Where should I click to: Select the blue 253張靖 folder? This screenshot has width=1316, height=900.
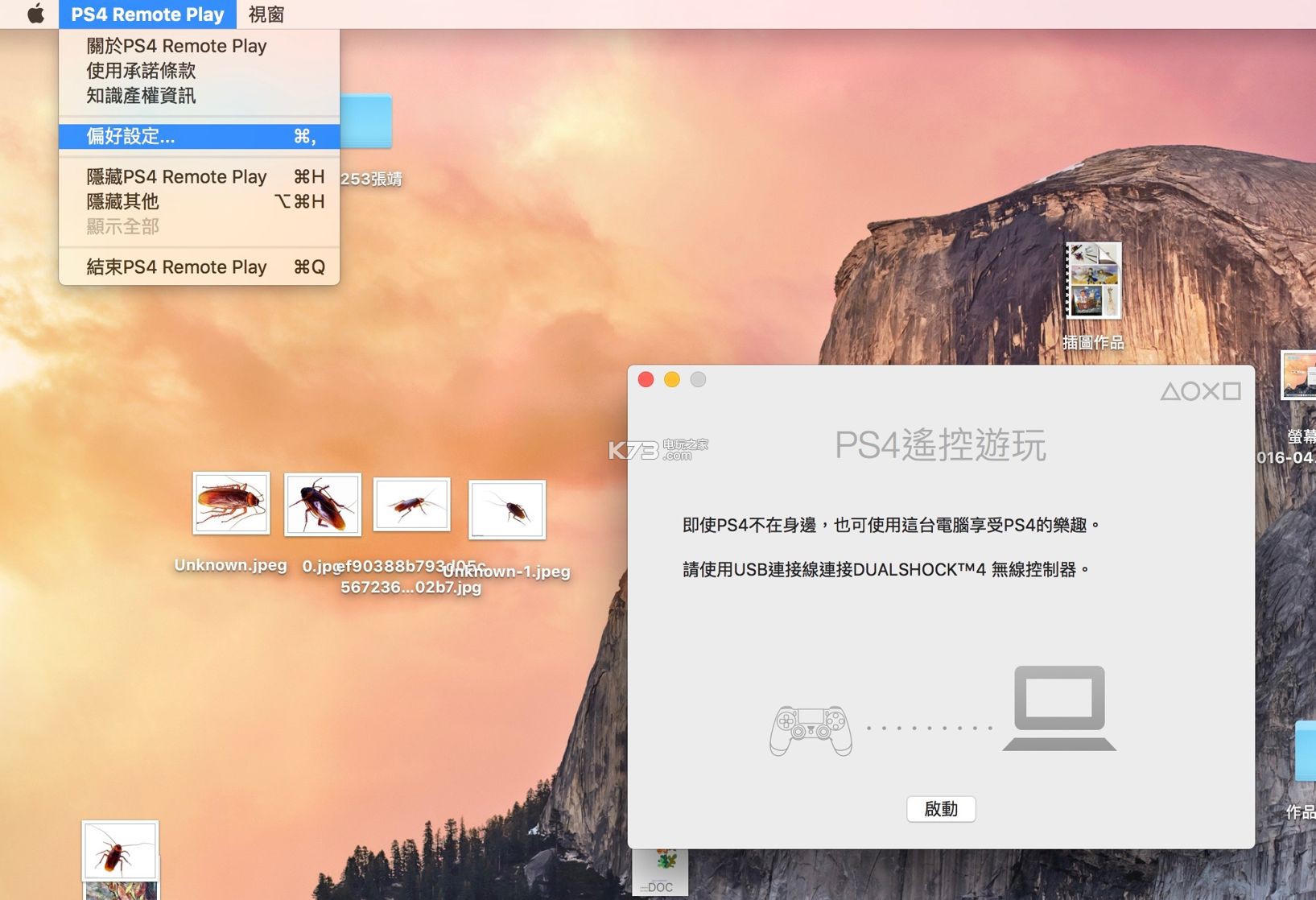pos(366,121)
